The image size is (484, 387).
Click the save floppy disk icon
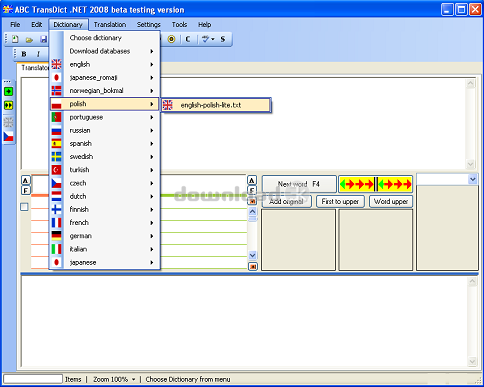43,39
